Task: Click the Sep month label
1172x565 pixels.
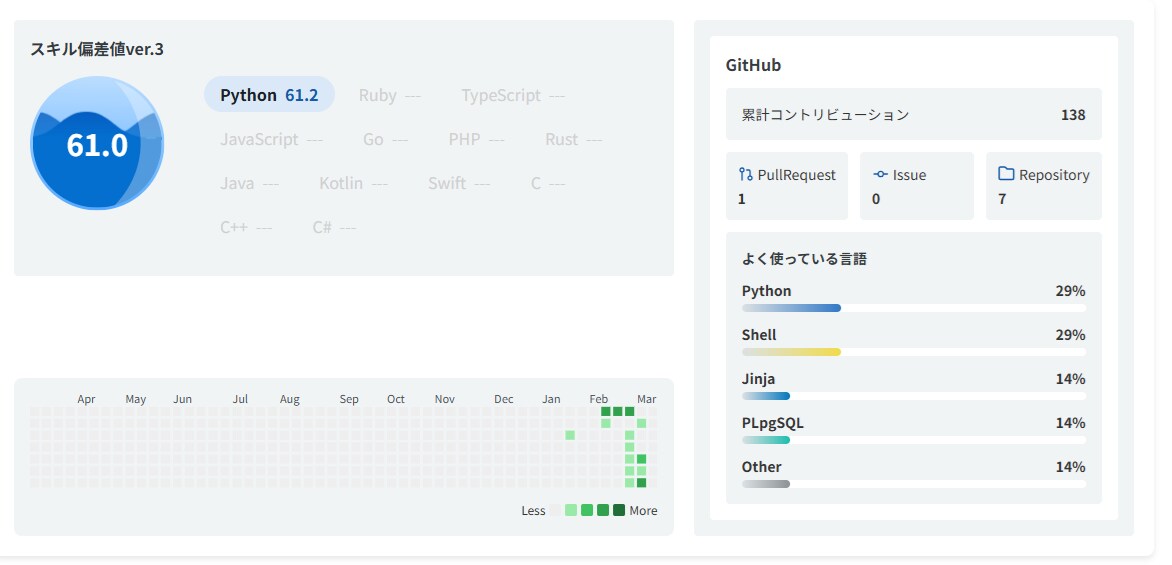Action: coord(349,399)
